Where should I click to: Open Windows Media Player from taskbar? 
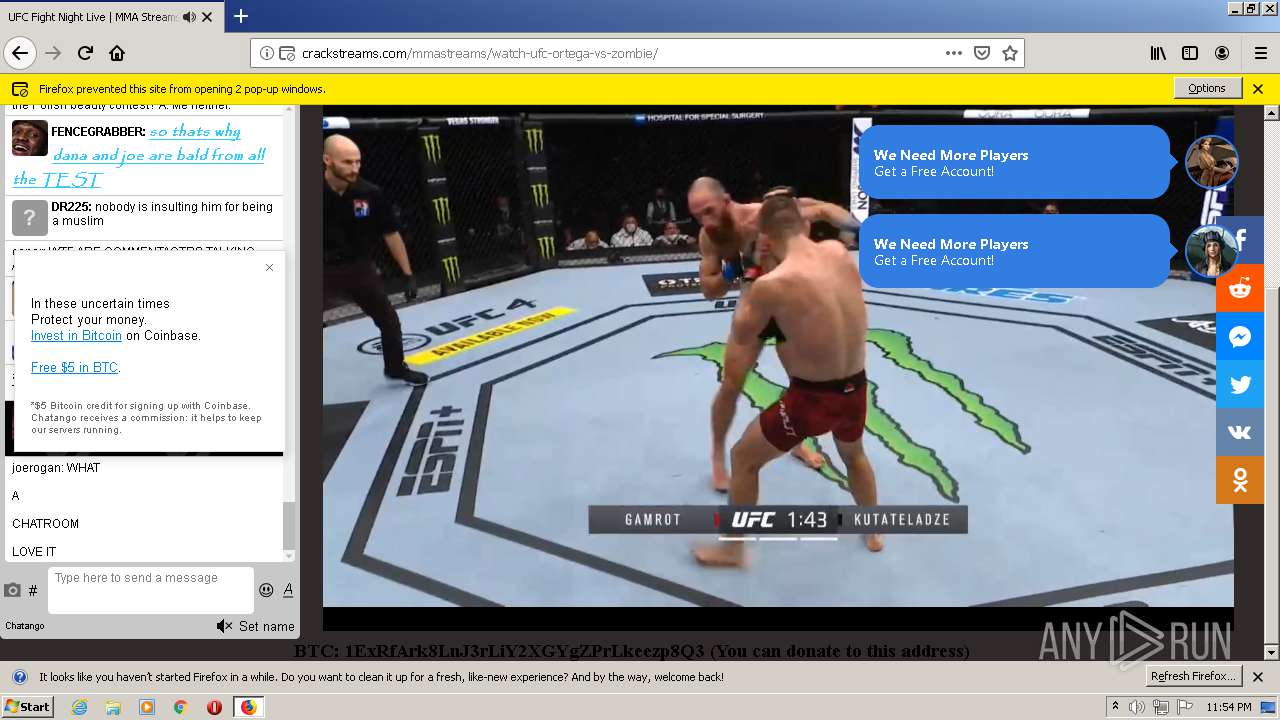pyautogui.click(x=147, y=707)
